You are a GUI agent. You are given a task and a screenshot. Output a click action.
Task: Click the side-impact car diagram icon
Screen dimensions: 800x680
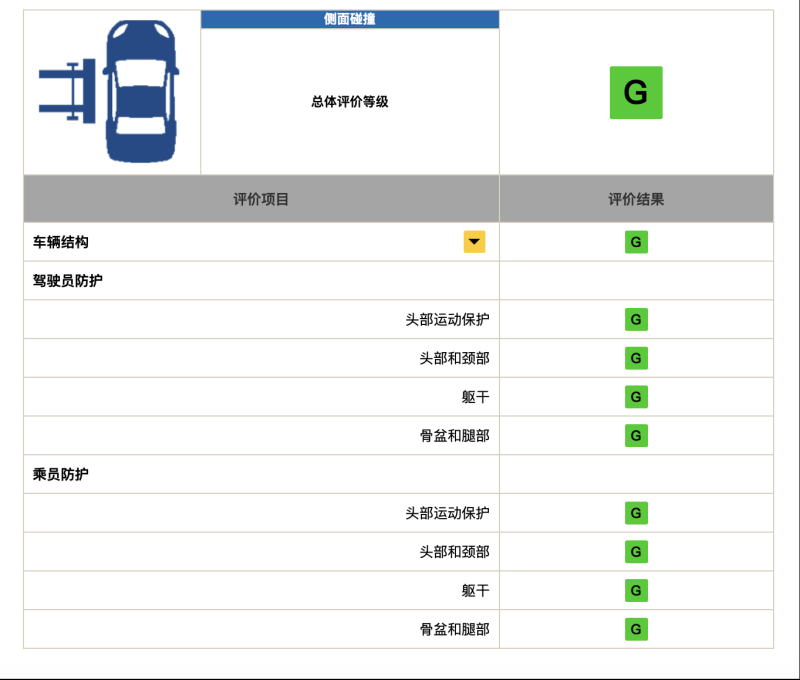pyautogui.click(x=109, y=92)
